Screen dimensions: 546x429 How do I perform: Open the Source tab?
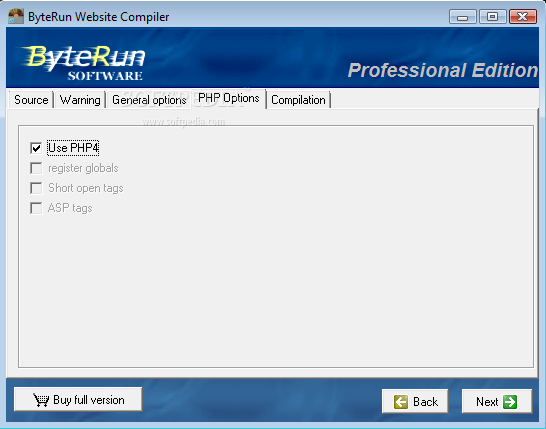point(31,100)
